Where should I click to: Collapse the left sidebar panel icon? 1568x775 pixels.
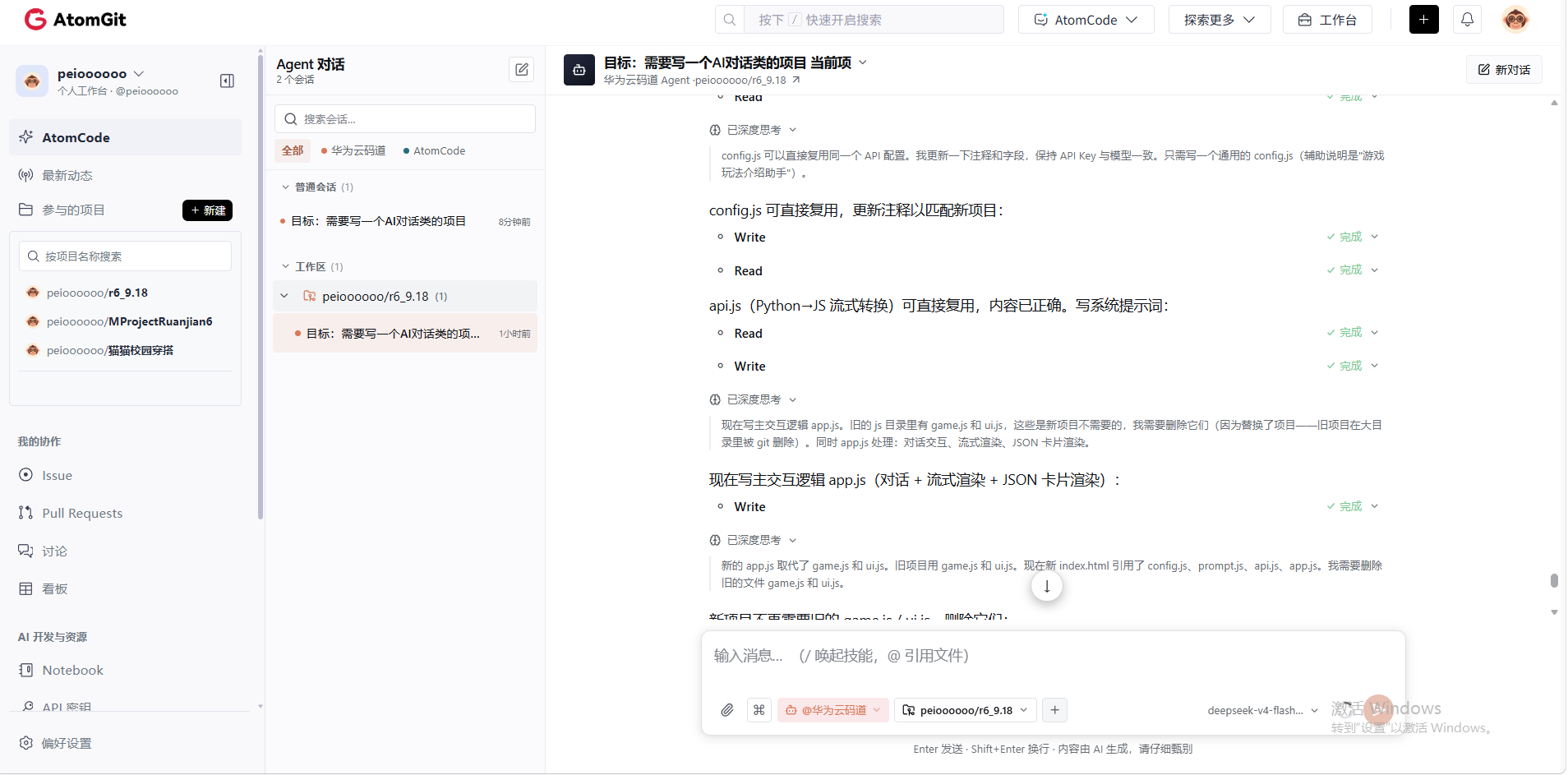[228, 81]
